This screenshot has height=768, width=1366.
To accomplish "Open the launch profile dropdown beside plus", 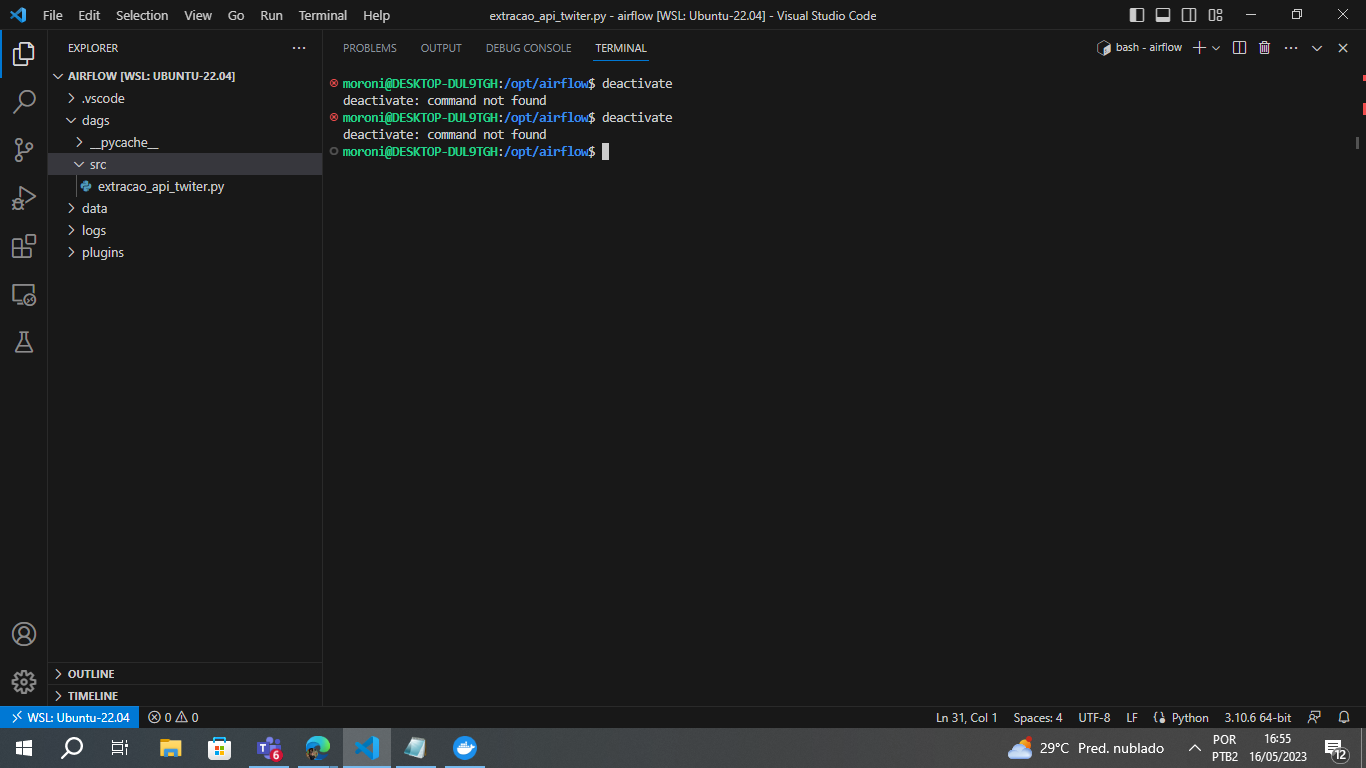I will pyautogui.click(x=1216, y=48).
